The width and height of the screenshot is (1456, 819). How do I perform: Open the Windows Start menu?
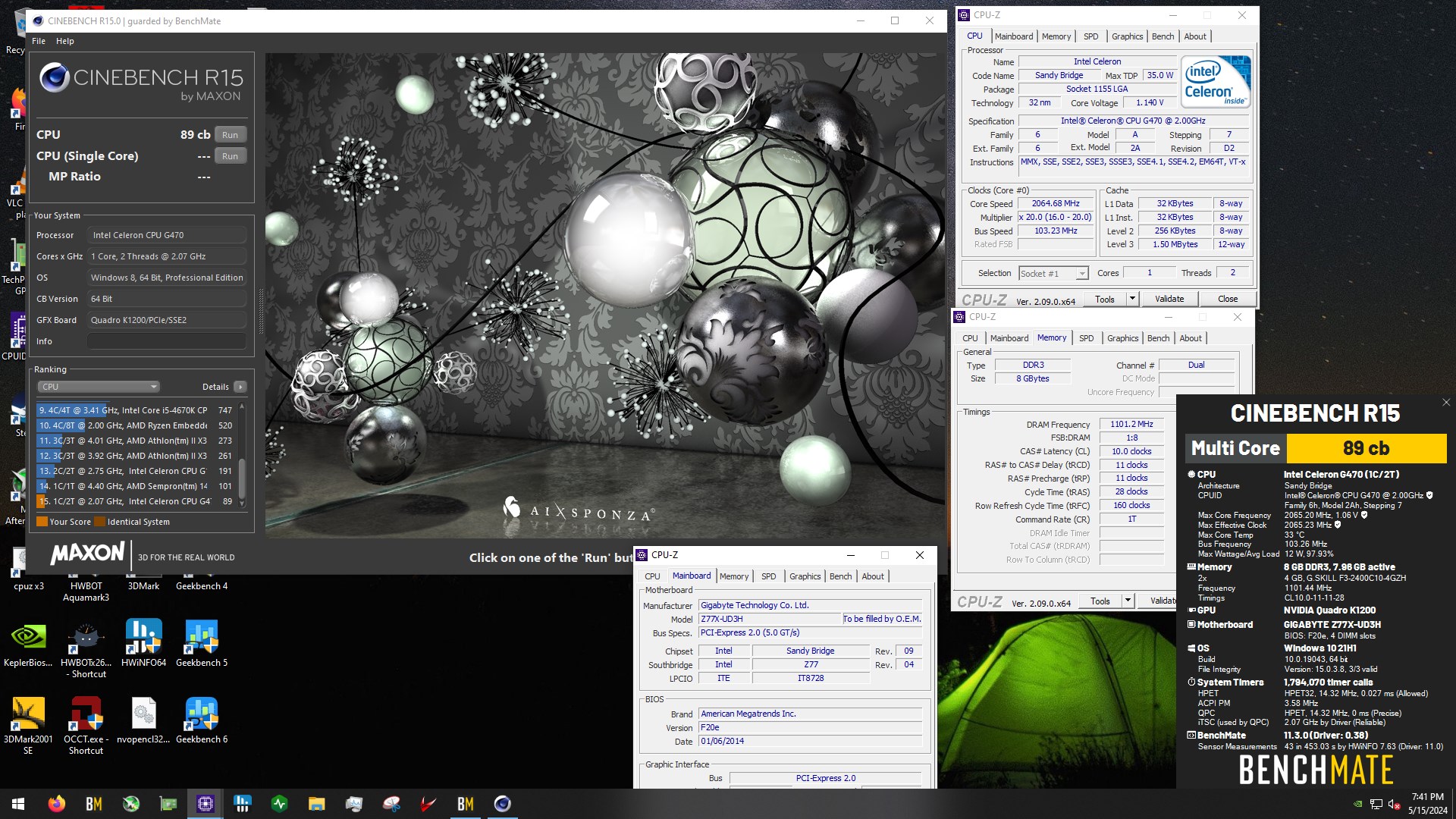[18, 804]
